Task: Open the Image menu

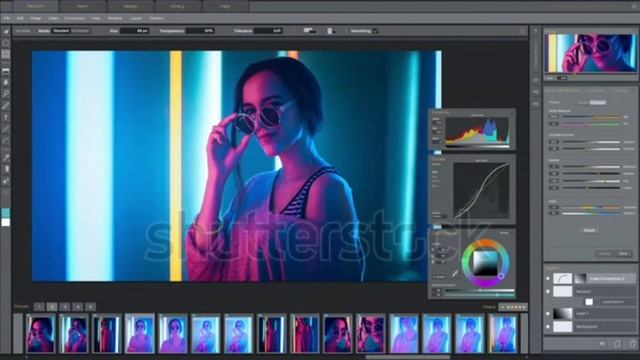Action: [36, 18]
